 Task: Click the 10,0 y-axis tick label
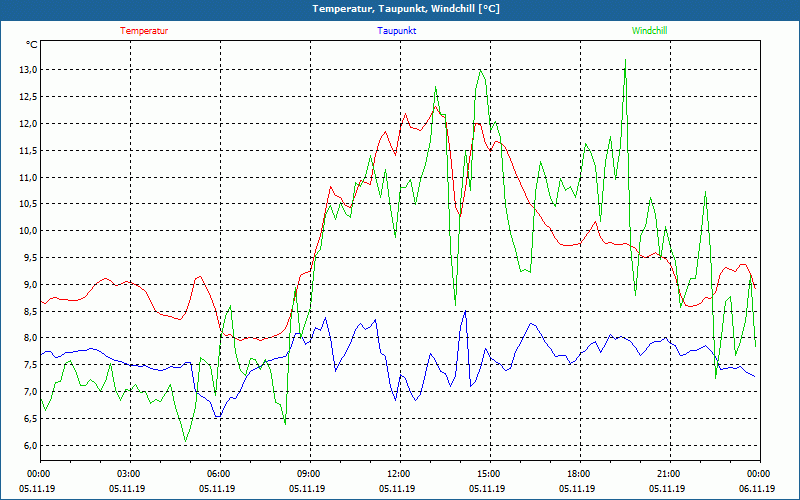click(25, 231)
